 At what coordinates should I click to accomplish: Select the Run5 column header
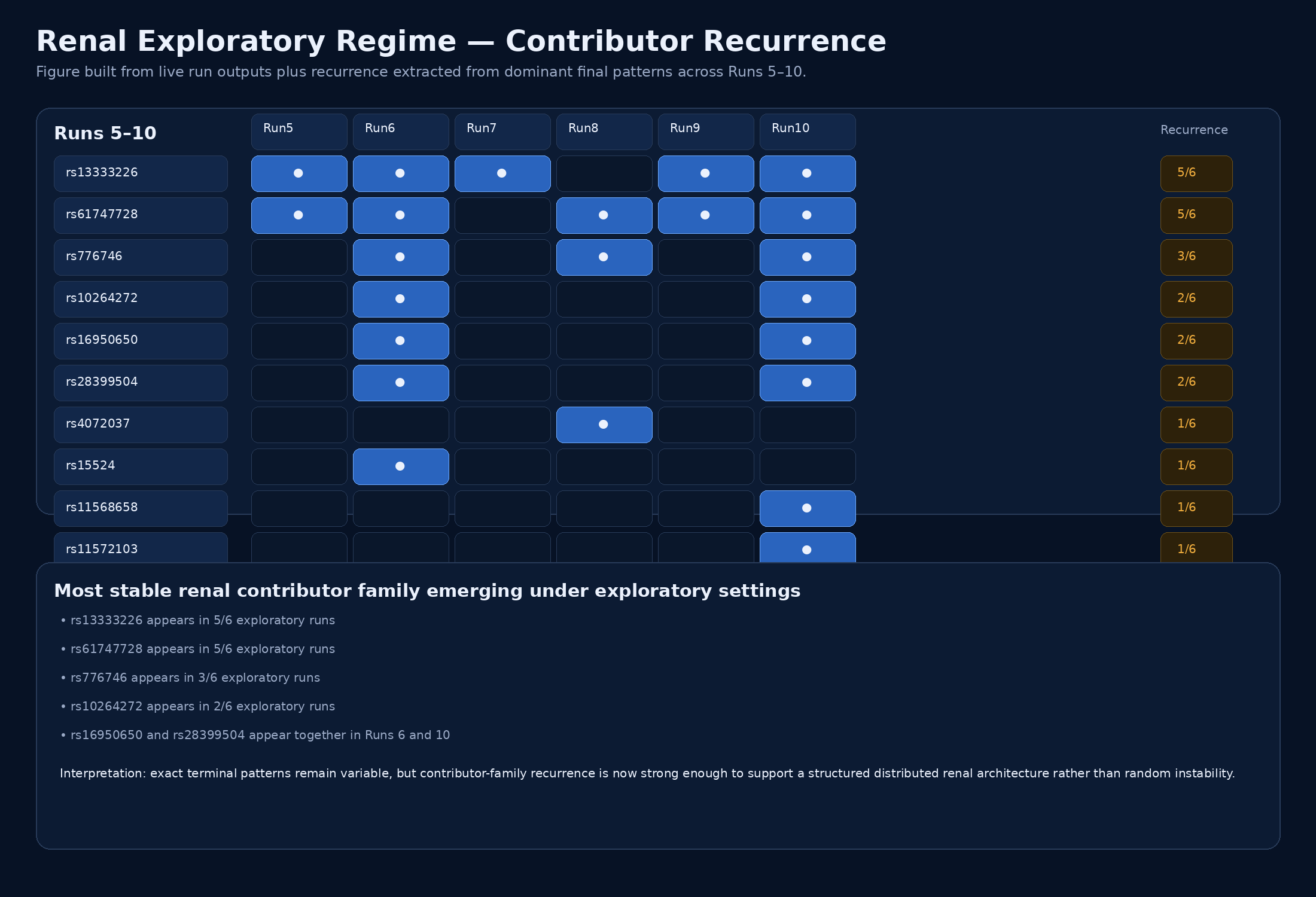[x=299, y=132]
